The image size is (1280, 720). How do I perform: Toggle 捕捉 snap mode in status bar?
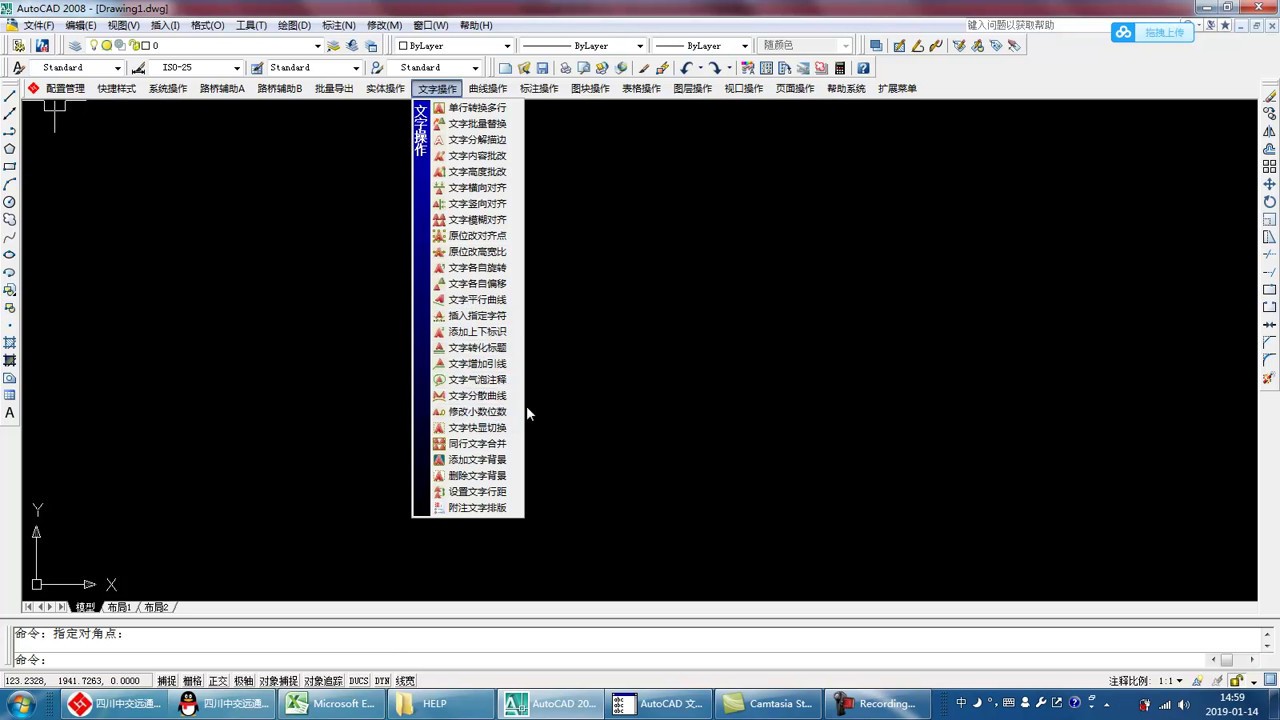166,681
